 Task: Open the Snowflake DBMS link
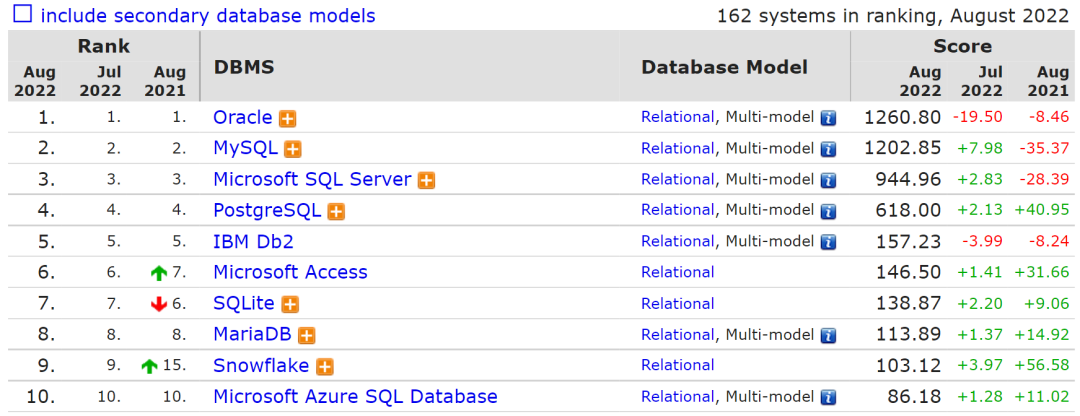pos(261,365)
